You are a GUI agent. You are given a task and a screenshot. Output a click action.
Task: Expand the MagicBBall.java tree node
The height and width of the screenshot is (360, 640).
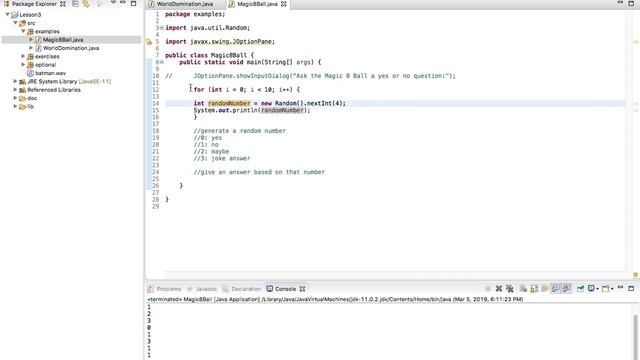click(31, 40)
